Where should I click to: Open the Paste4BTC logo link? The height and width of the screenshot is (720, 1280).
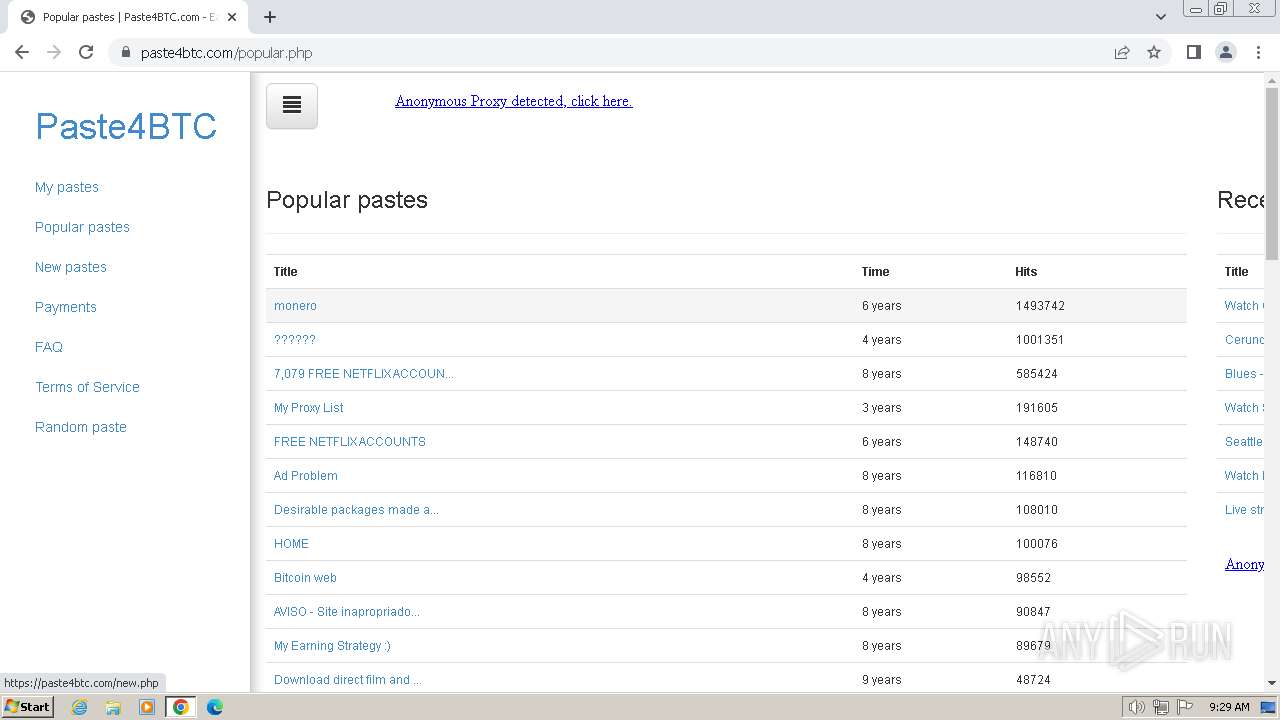click(x=126, y=126)
